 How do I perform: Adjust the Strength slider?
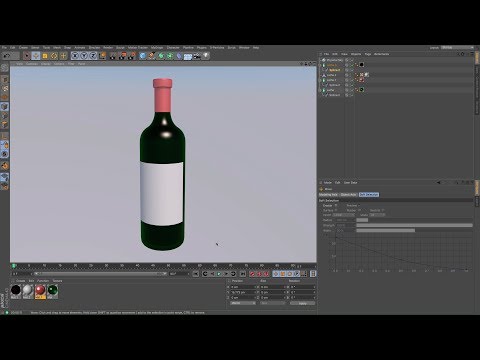[x=414, y=225]
